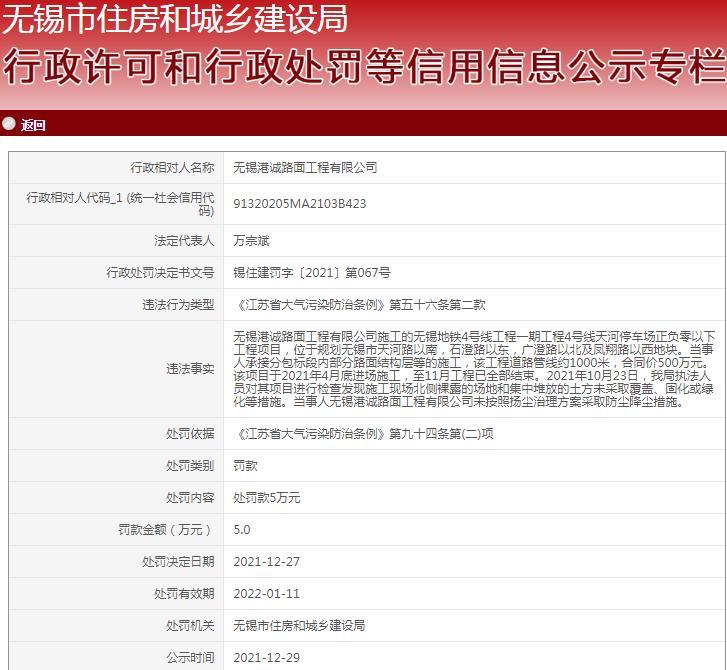Image resolution: width=727 pixels, height=670 pixels.
Task: Select the company name 无锡港诚路面工程有限公司
Action: (x=305, y=167)
